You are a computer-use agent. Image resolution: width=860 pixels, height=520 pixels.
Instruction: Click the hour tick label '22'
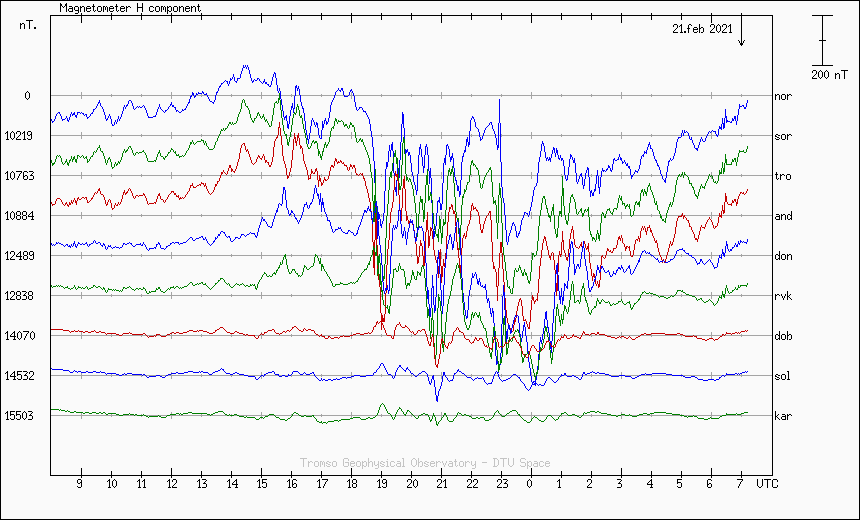click(472, 484)
